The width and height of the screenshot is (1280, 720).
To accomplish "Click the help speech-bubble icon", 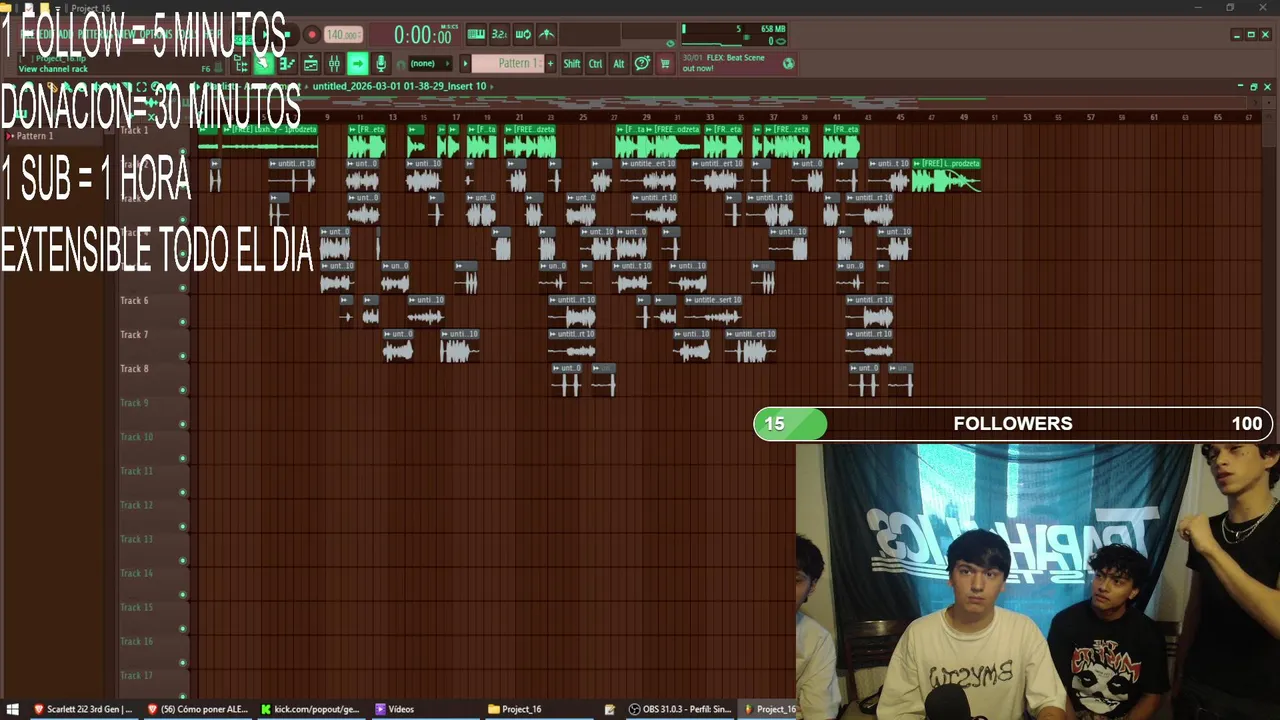I will [642, 64].
